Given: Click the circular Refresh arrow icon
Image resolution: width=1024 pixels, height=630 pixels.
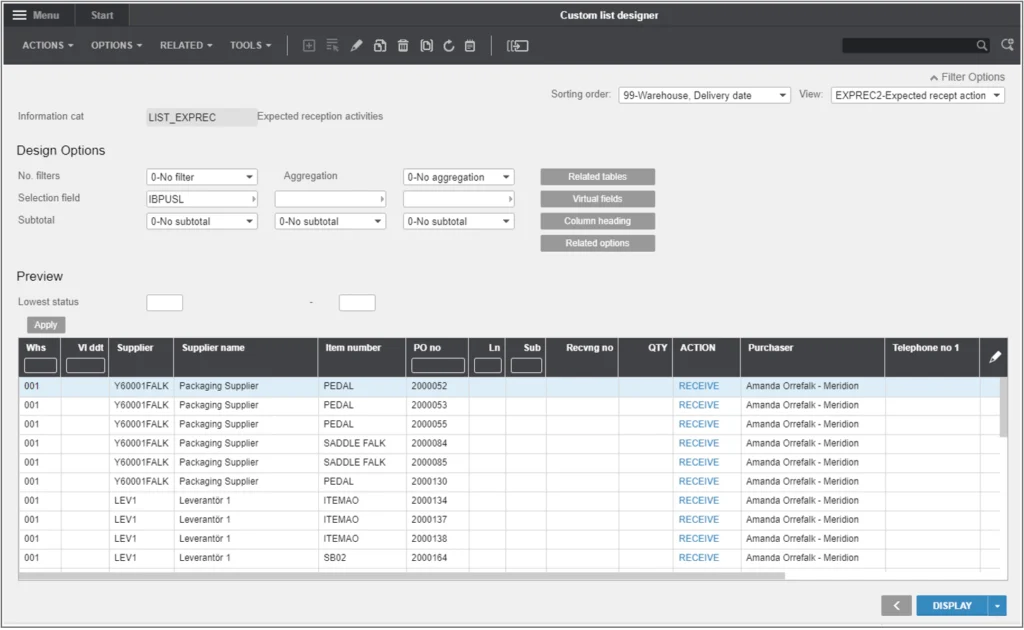Looking at the screenshot, I should coord(449,46).
